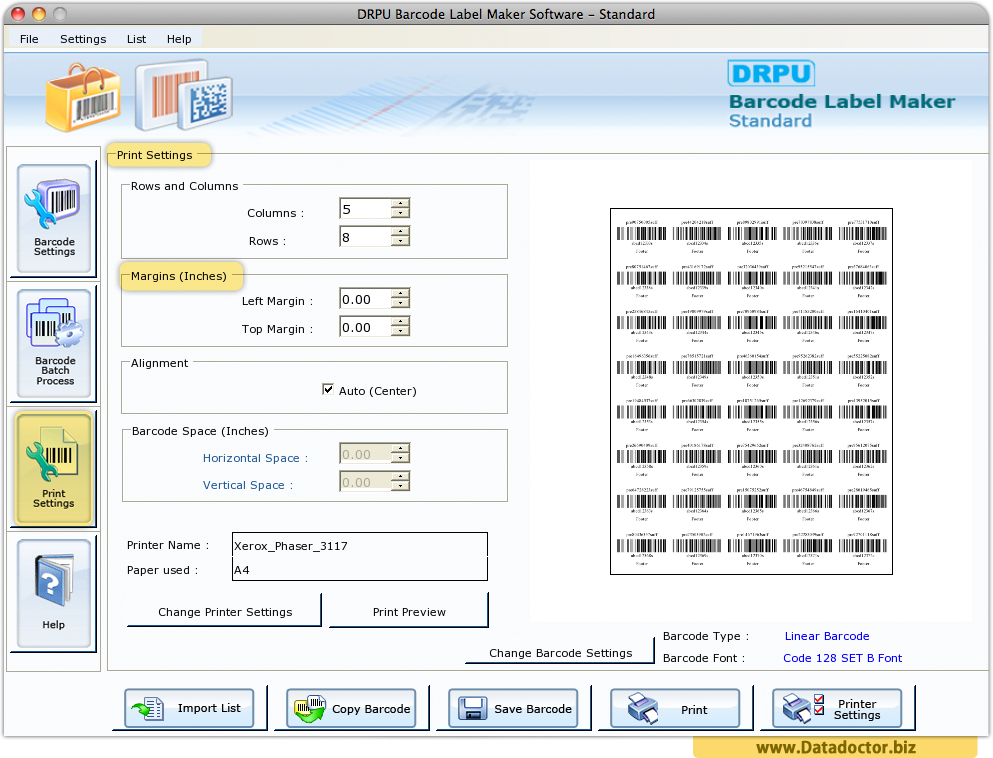Click the Linear Barcode type link
This screenshot has height=758, width=993.
826,636
